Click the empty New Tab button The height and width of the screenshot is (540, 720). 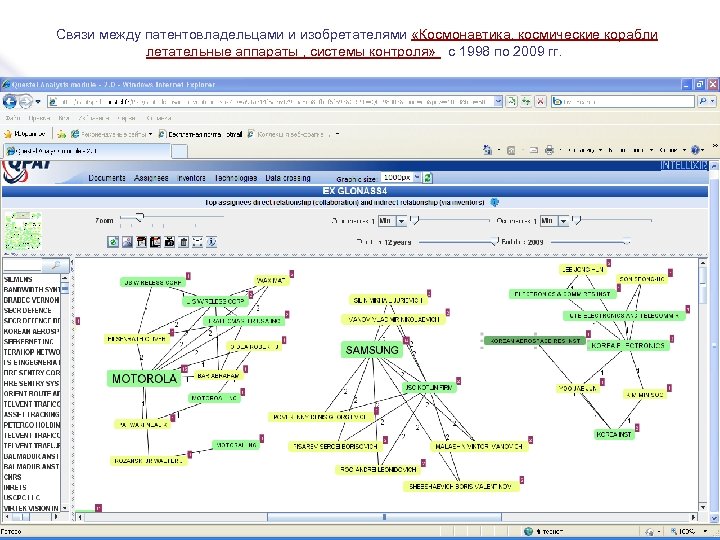180,151
